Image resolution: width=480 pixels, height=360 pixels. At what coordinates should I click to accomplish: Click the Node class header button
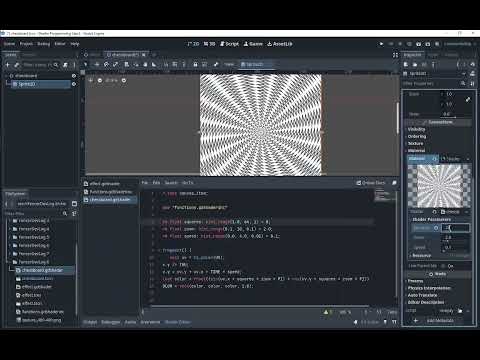[438, 274]
